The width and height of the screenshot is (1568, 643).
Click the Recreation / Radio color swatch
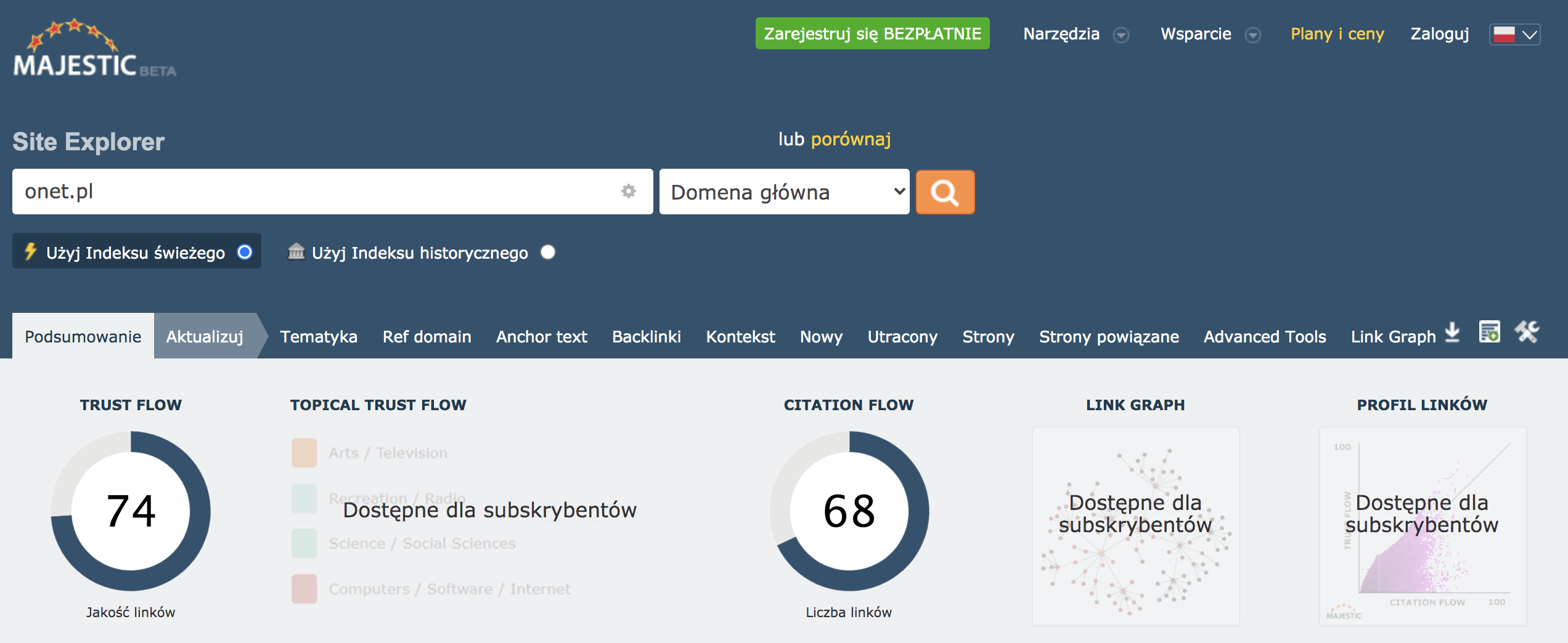pos(304,498)
